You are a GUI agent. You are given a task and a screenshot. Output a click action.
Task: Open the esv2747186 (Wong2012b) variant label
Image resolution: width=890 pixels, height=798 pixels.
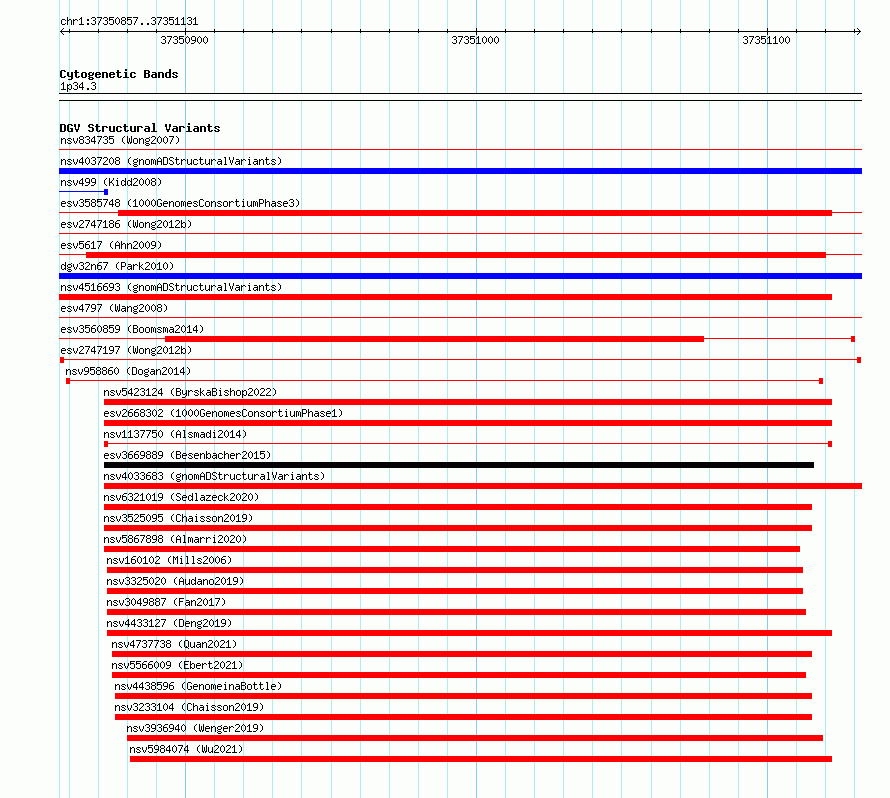[126, 224]
